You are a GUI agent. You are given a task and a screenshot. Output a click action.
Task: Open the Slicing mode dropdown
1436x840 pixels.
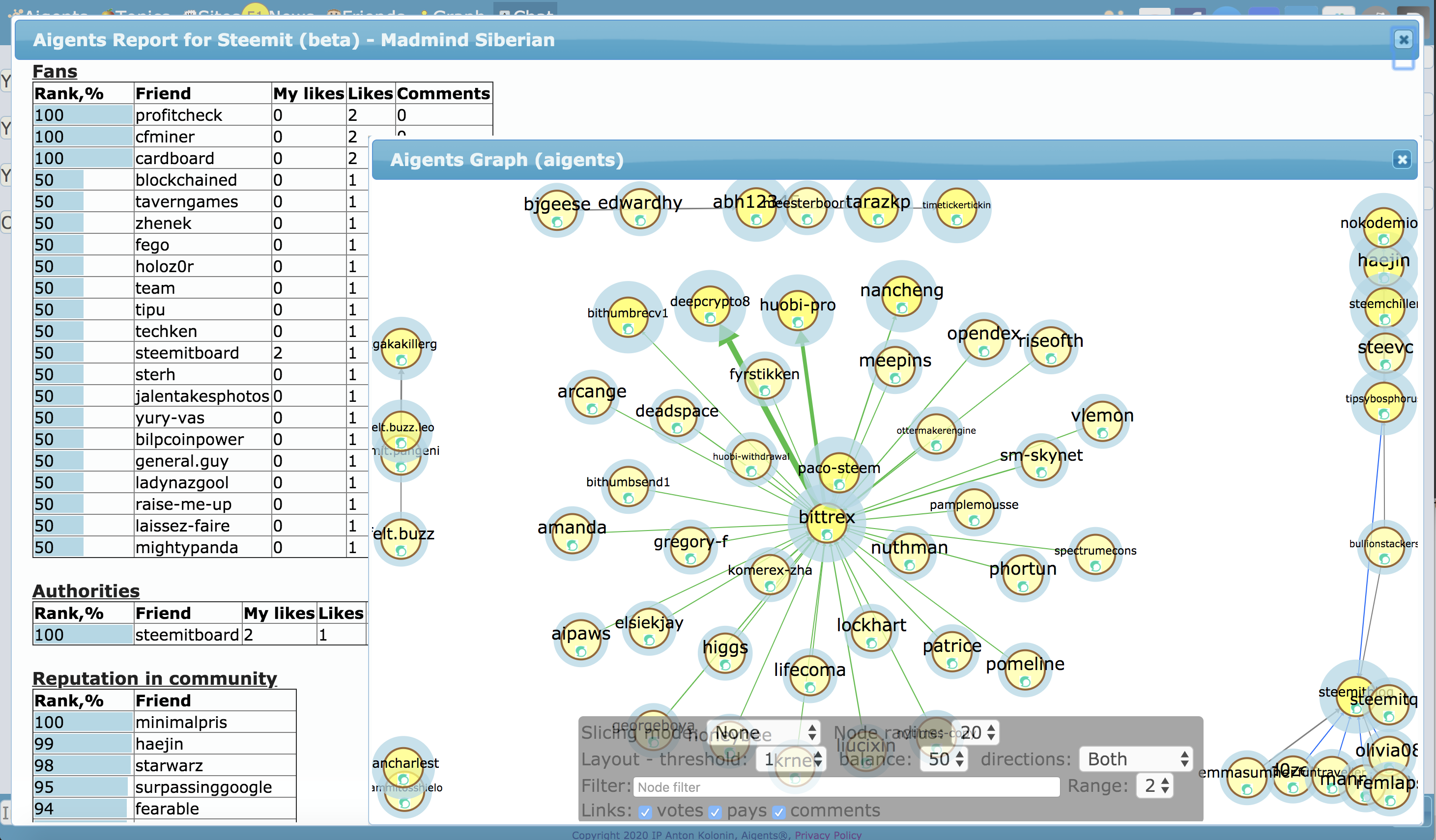[764, 732]
